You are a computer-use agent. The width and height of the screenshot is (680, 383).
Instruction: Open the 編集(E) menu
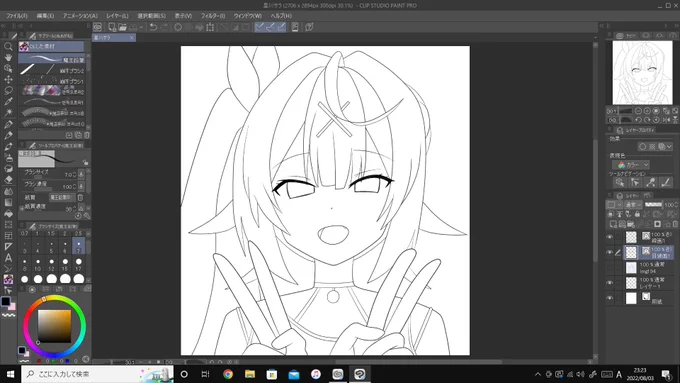click(x=45, y=16)
